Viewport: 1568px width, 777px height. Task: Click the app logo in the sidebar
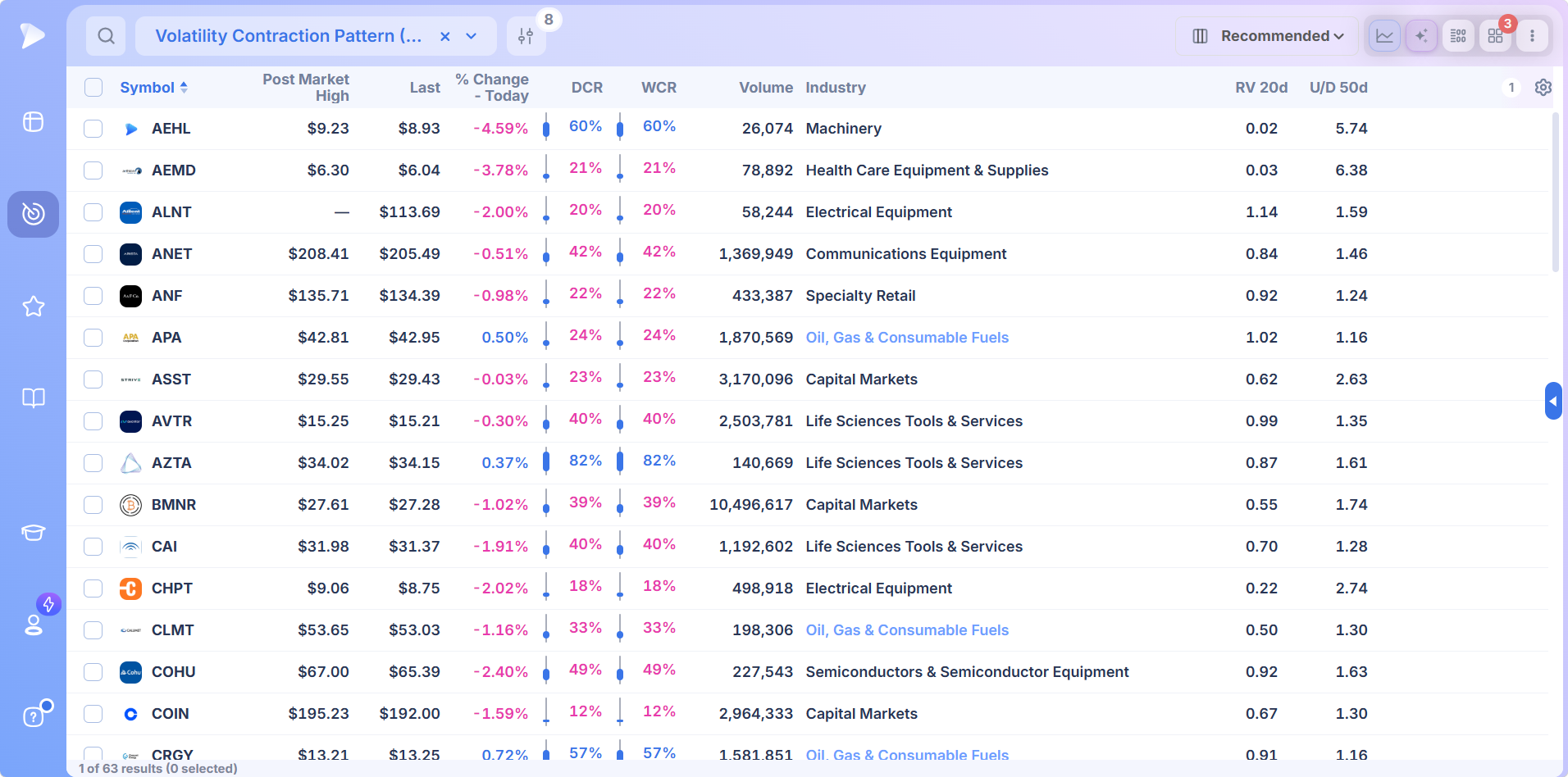tap(32, 35)
